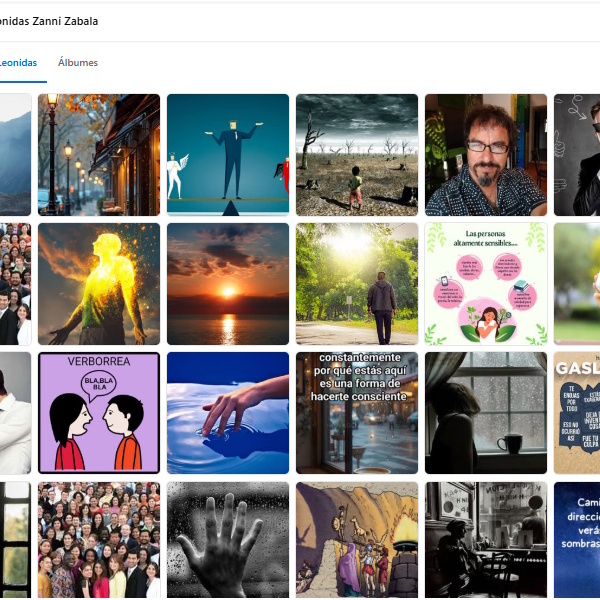Open the blue 'sombras' quote image
Screen dimensions: 600x600
point(577,540)
